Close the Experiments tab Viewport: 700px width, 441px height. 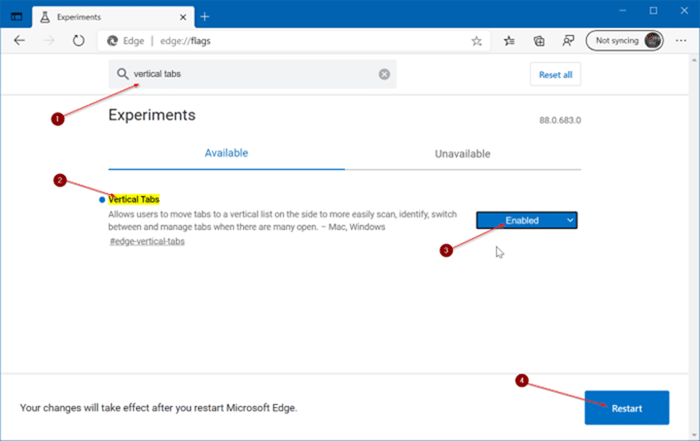click(183, 17)
